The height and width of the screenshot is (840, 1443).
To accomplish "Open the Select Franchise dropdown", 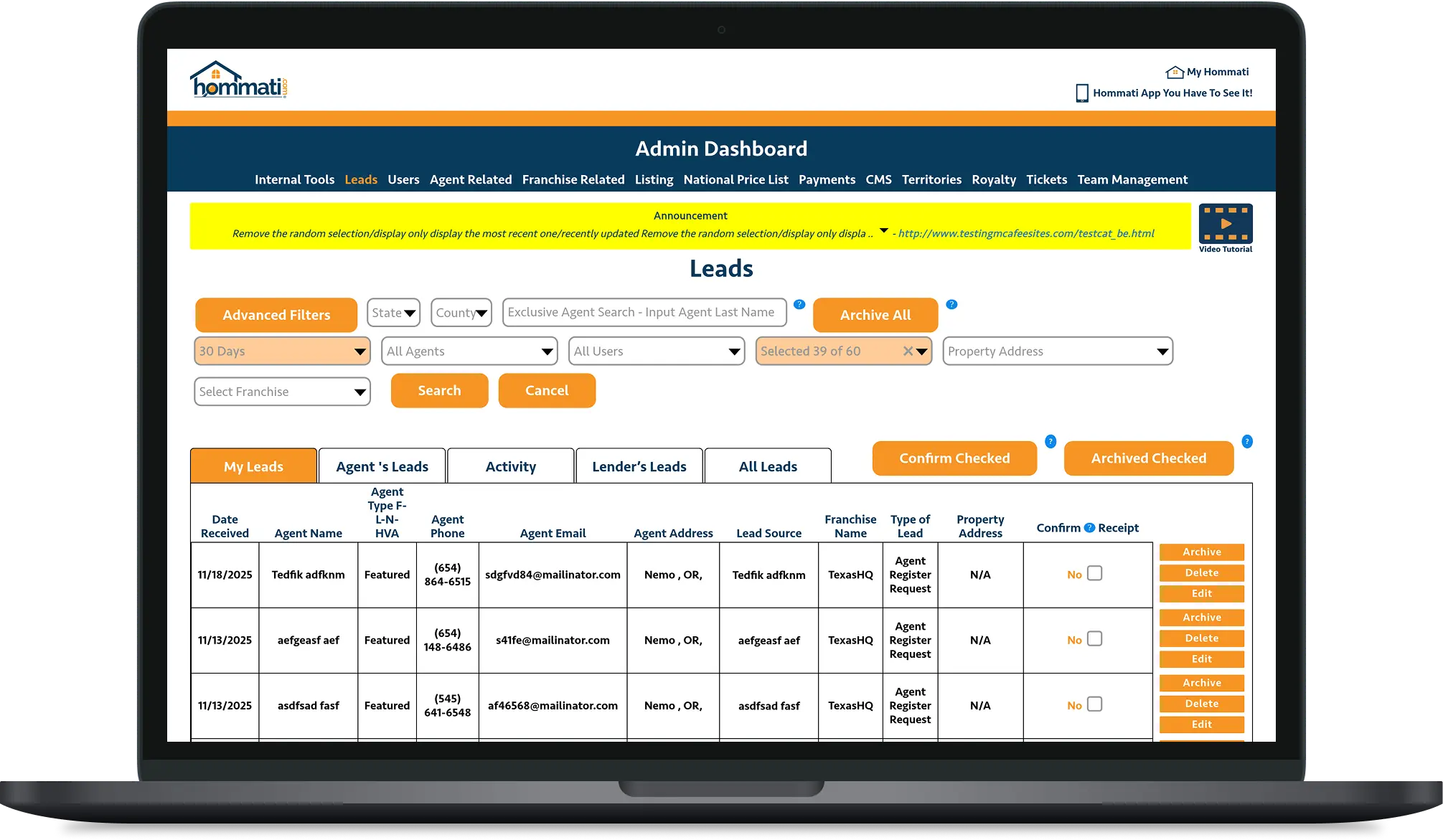I will (x=282, y=392).
